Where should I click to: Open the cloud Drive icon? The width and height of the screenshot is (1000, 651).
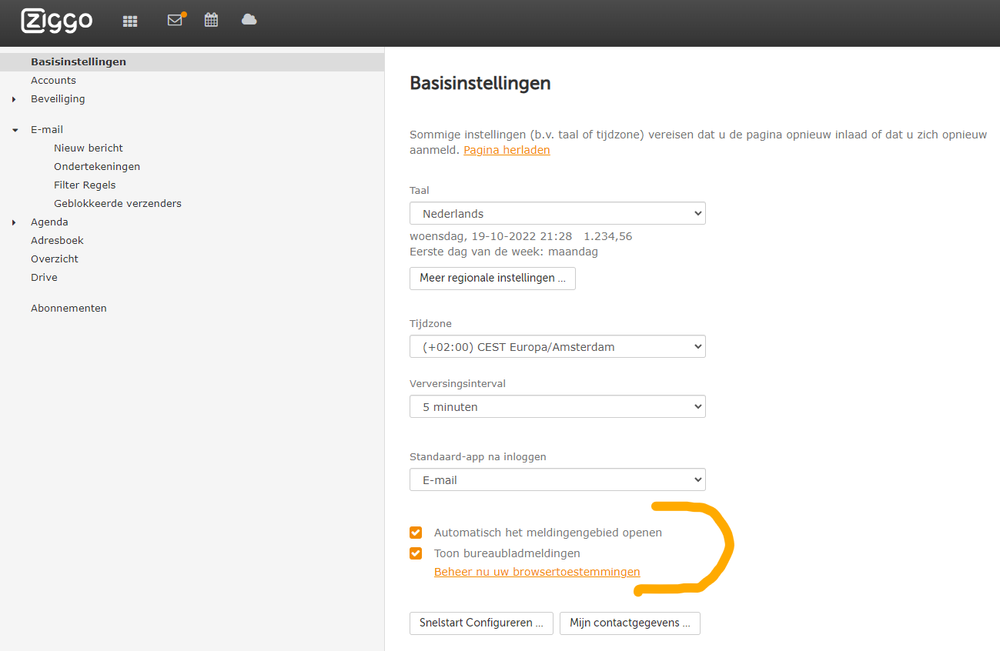click(x=249, y=20)
